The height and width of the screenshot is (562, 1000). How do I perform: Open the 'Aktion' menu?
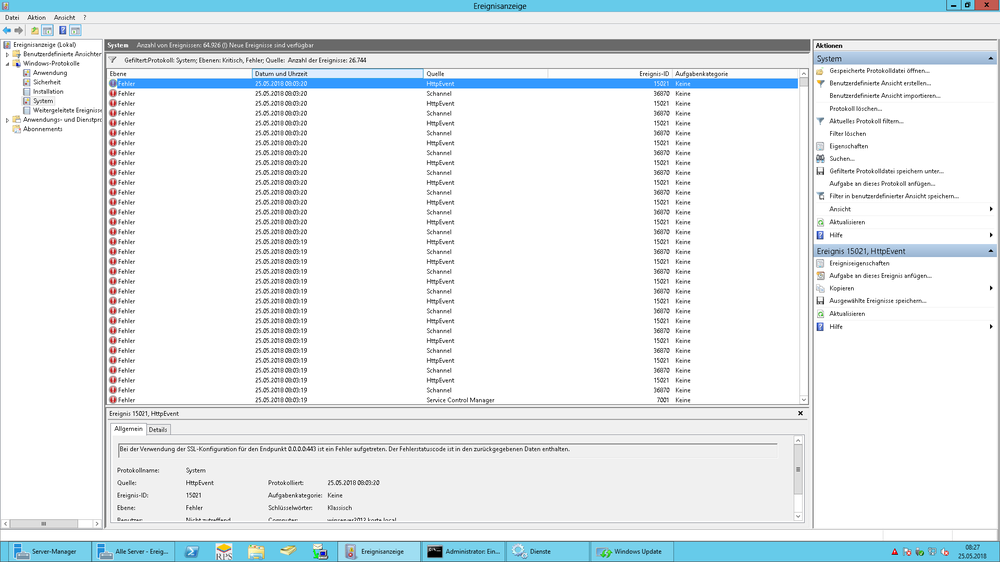coord(36,18)
